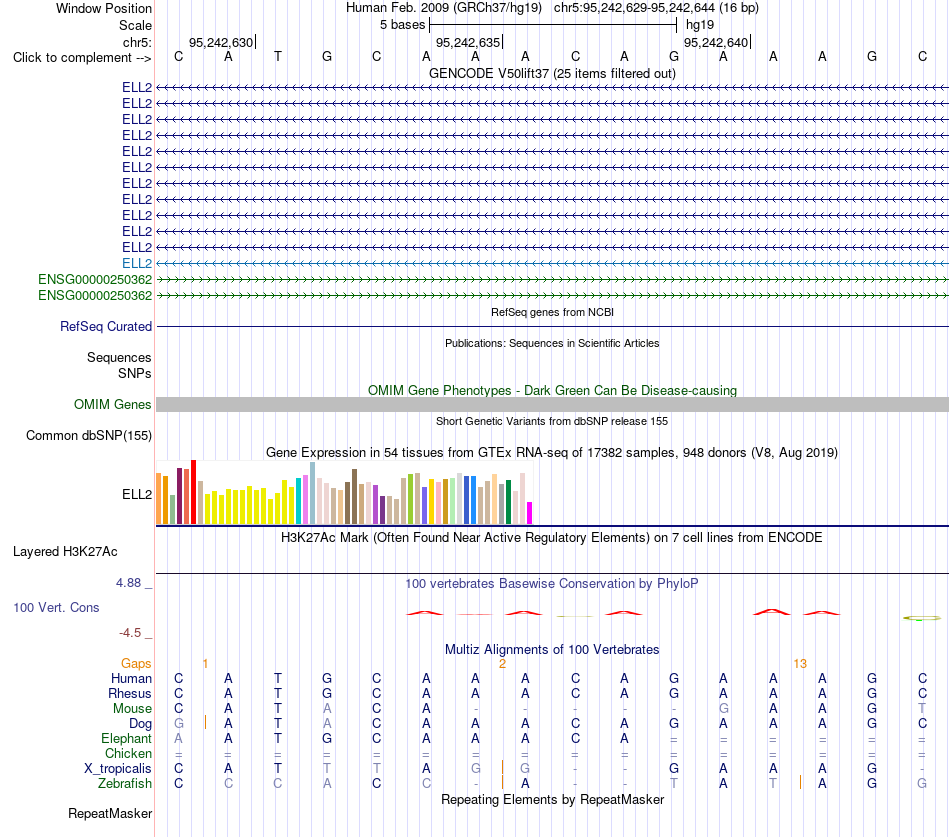Select the light-blue ELL2 transcript label
Viewport: 950px width, 837px height.
pyautogui.click(x=137, y=264)
